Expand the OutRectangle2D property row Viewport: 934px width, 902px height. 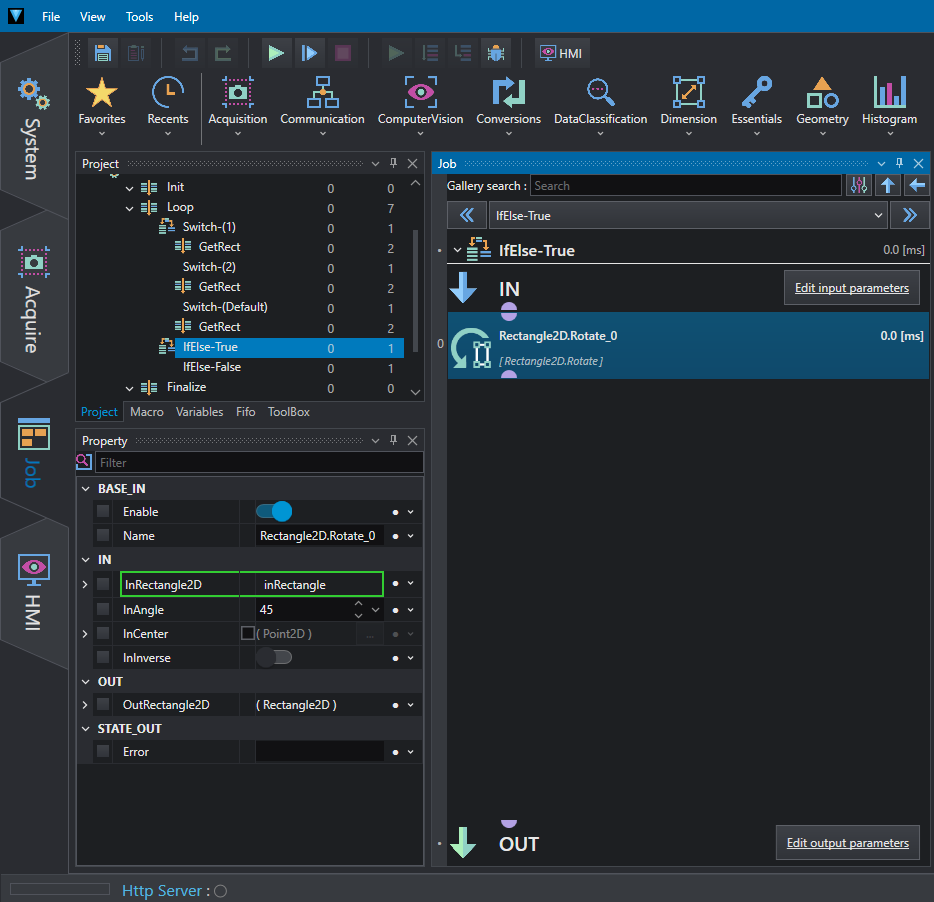tap(85, 705)
